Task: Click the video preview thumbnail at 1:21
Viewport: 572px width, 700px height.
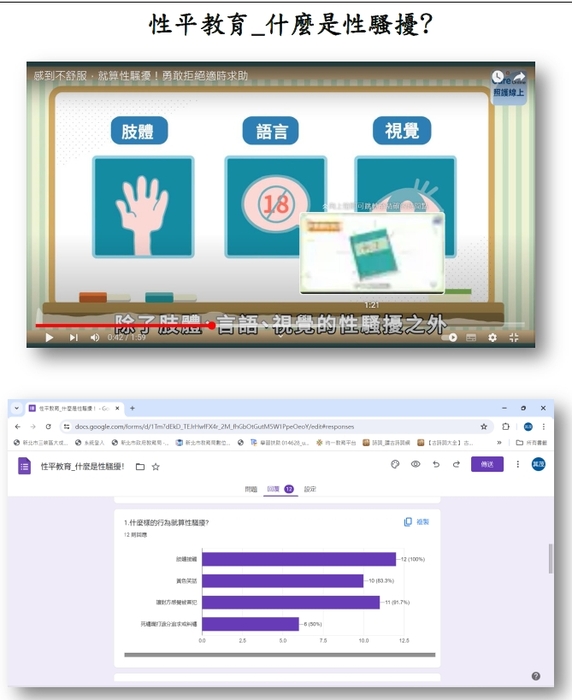Action: click(x=372, y=253)
